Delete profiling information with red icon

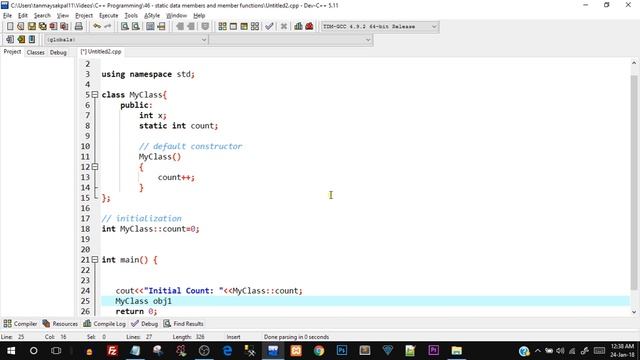(x=309, y=27)
